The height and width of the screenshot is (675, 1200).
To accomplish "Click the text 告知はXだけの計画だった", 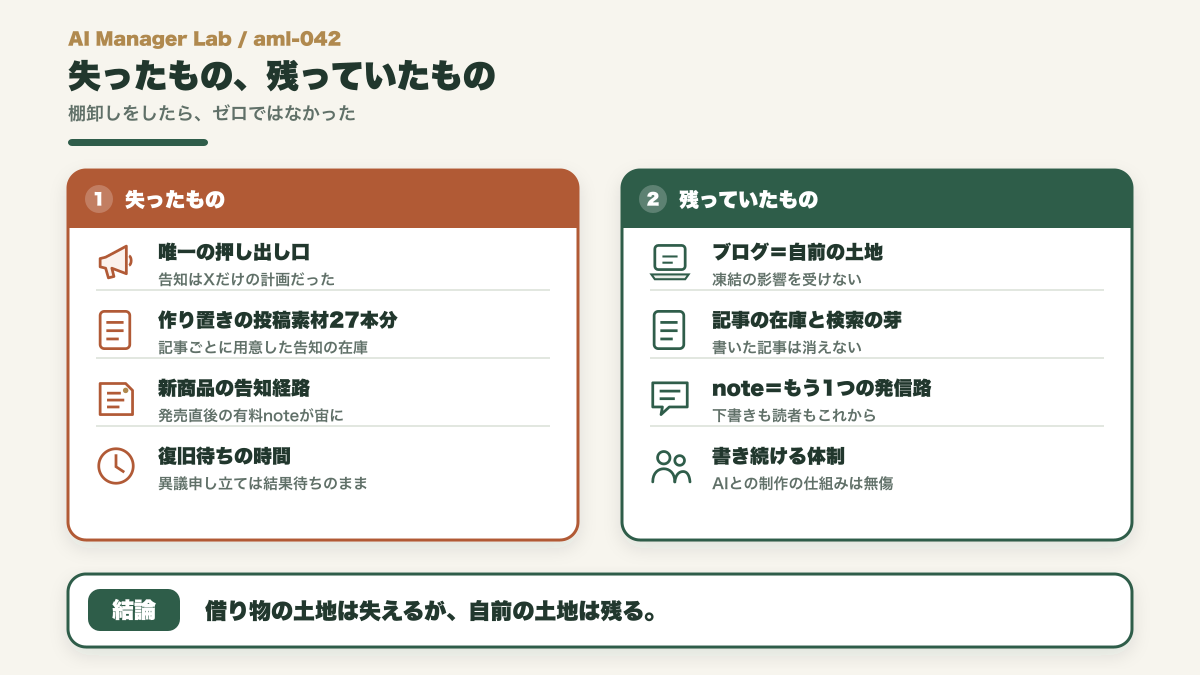I will [247, 279].
